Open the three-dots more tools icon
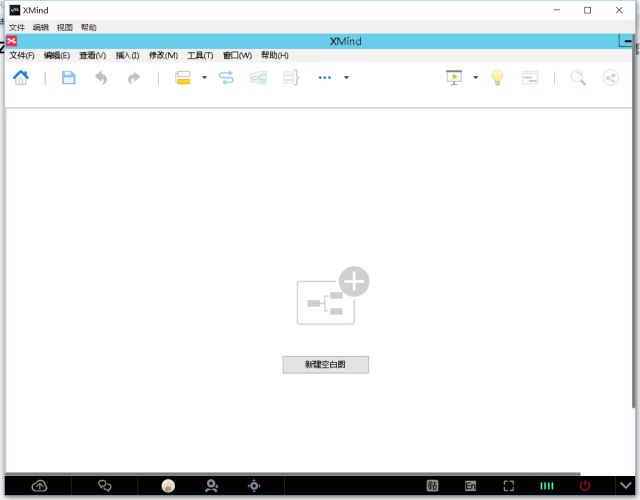Viewport: 640px width, 500px height. point(324,78)
